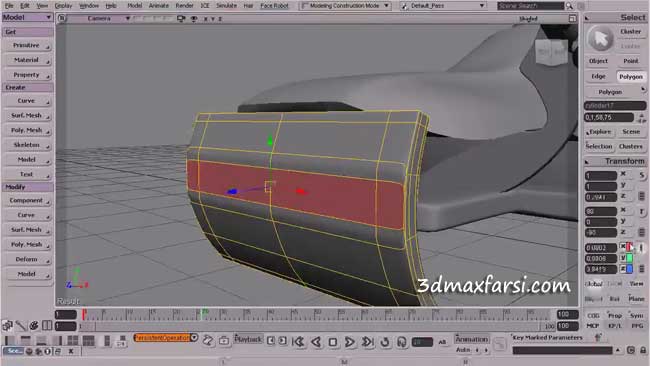Open the Render menu
The image size is (650, 366).
coord(184,6)
